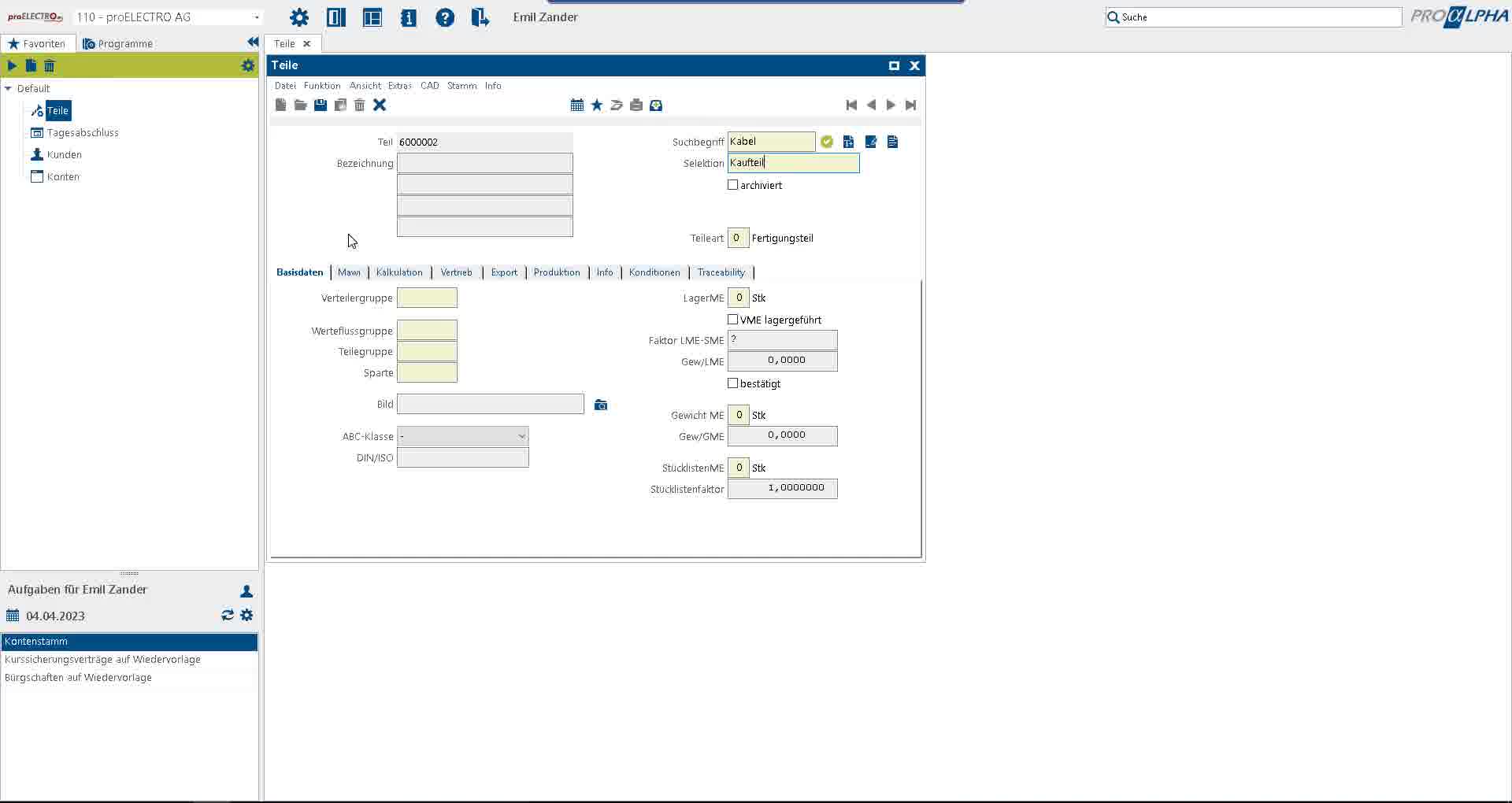Click the Teileart code field
The height and width of the screenshot is (803, 1512).
[x=738, y=238]
